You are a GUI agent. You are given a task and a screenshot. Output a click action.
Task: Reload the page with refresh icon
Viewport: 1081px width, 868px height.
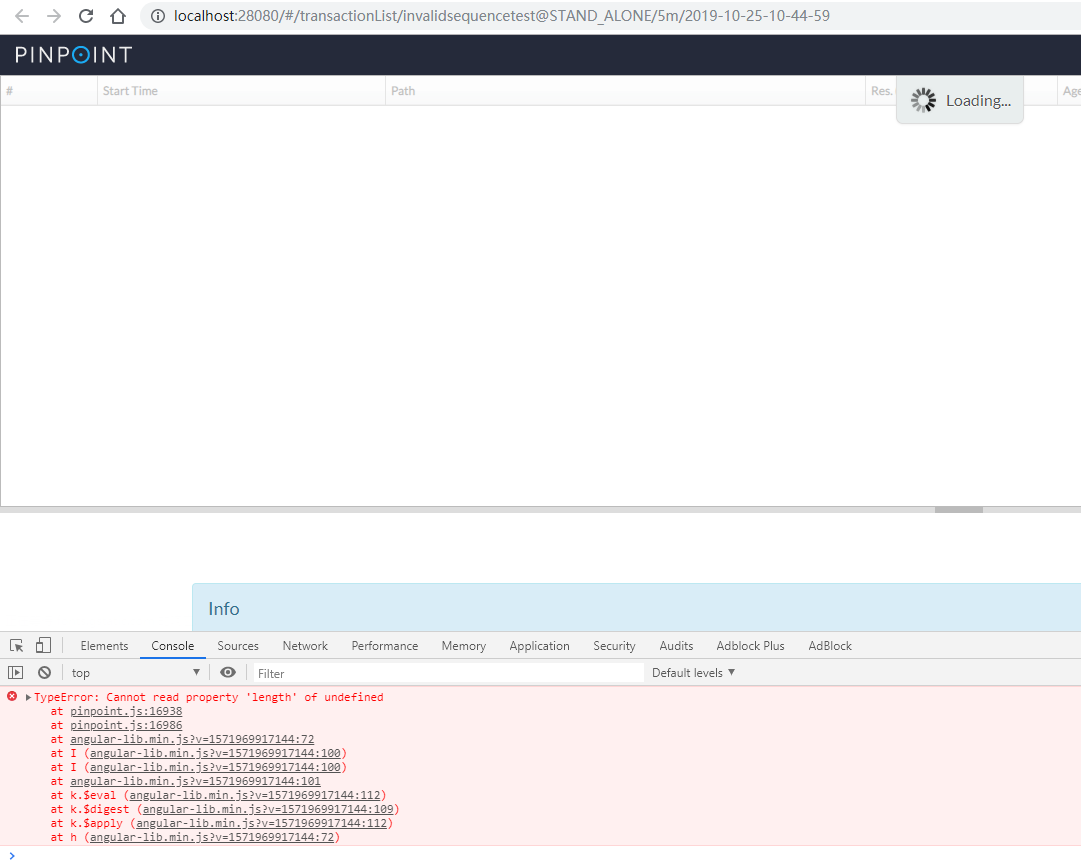[86, 16]
